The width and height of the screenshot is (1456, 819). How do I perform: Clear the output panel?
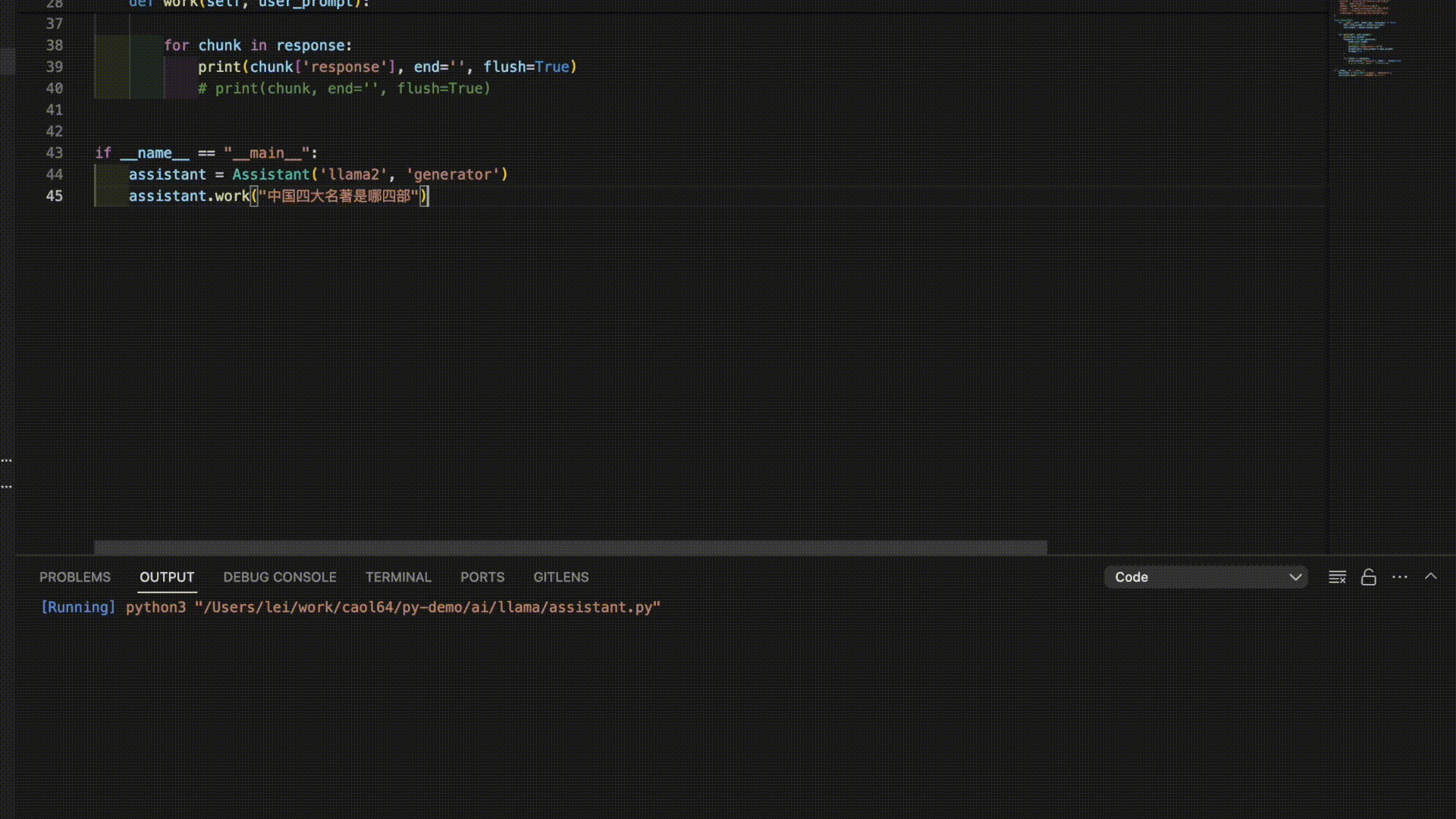pyautogui.click(x=1337, y=577)
